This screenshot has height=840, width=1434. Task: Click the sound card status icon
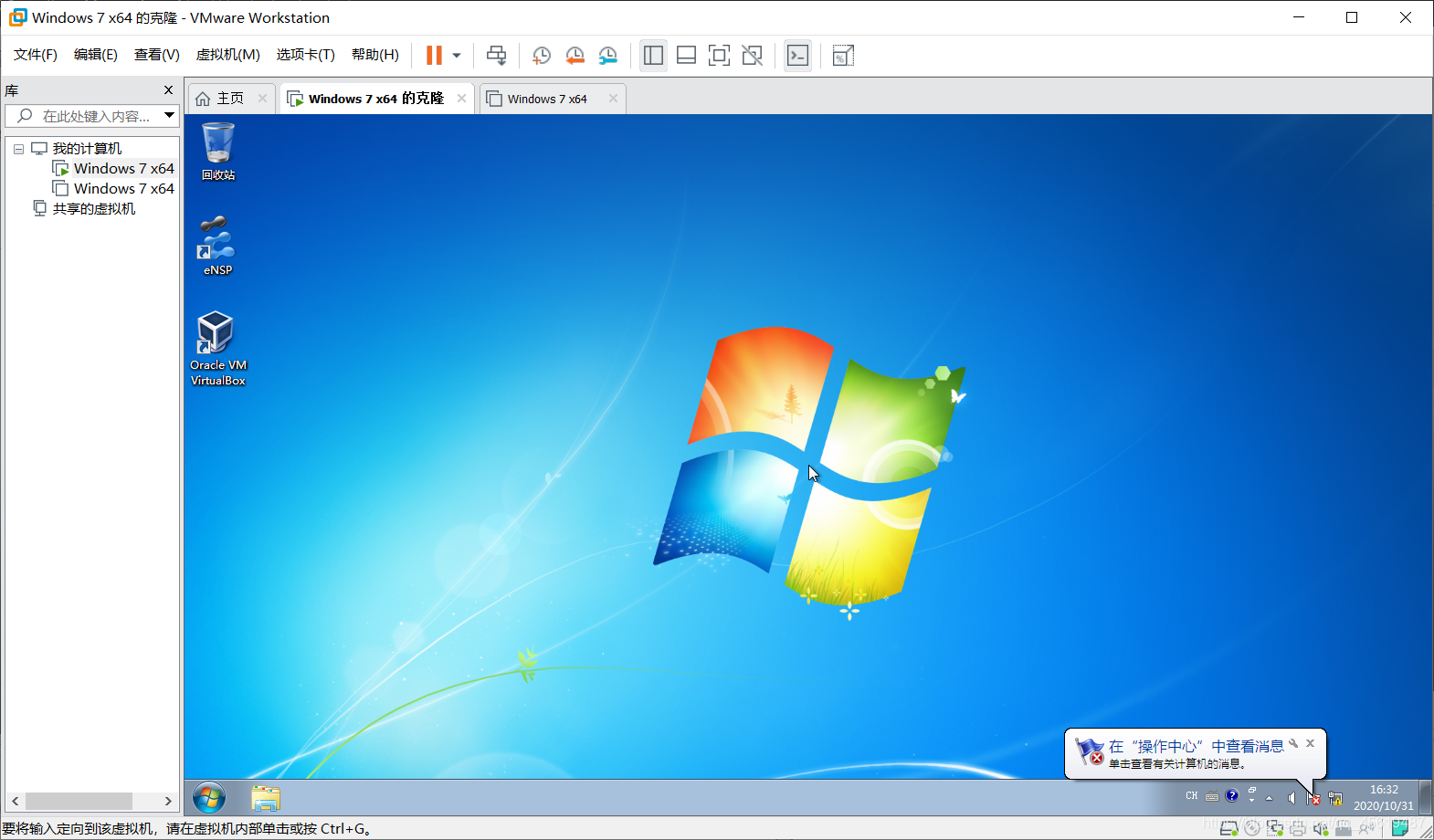point(1321,828)
